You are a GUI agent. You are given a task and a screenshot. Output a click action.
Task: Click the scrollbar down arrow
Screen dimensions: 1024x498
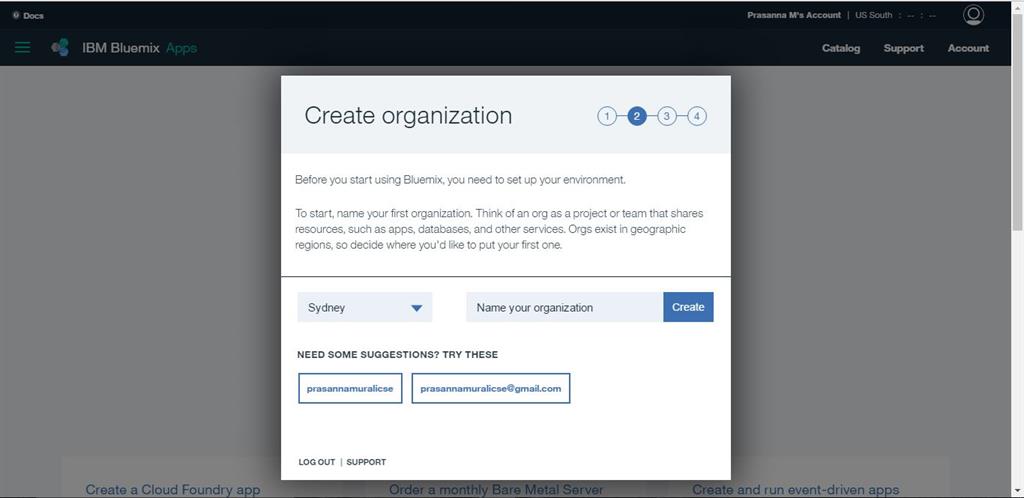pos(1017,491)
